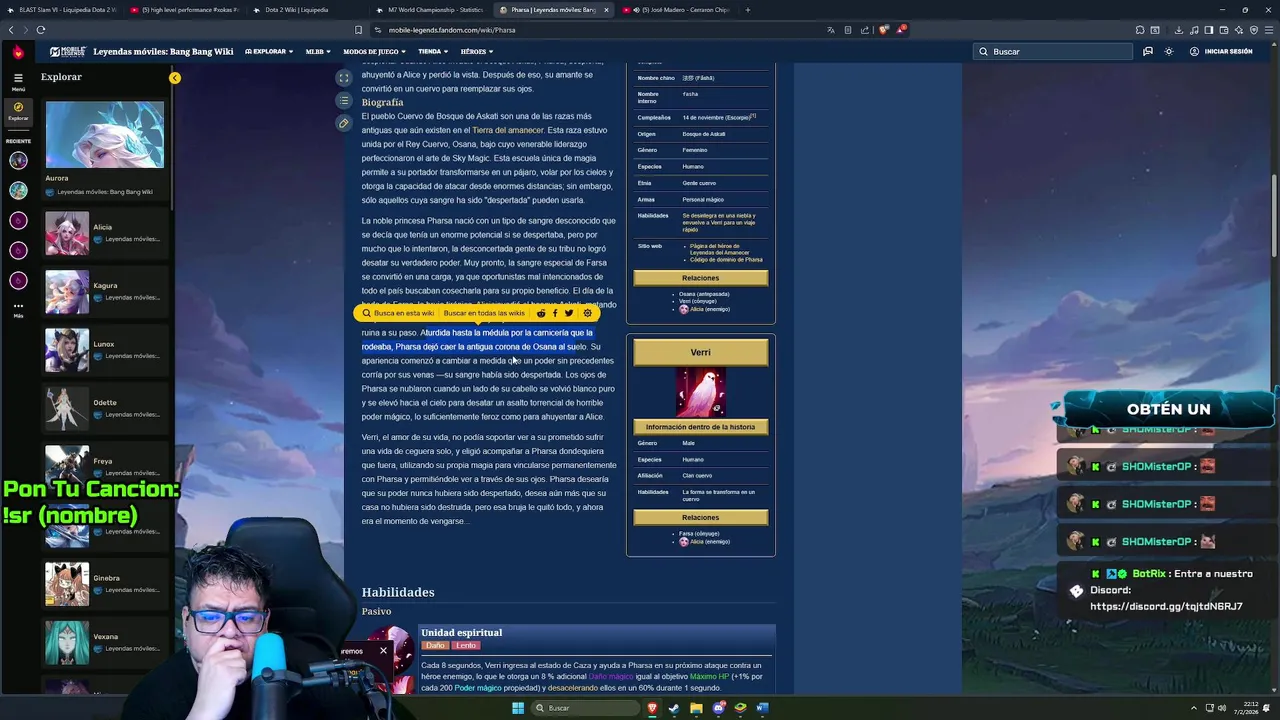Click the Brave shields icon in address bar

[883, 30]
